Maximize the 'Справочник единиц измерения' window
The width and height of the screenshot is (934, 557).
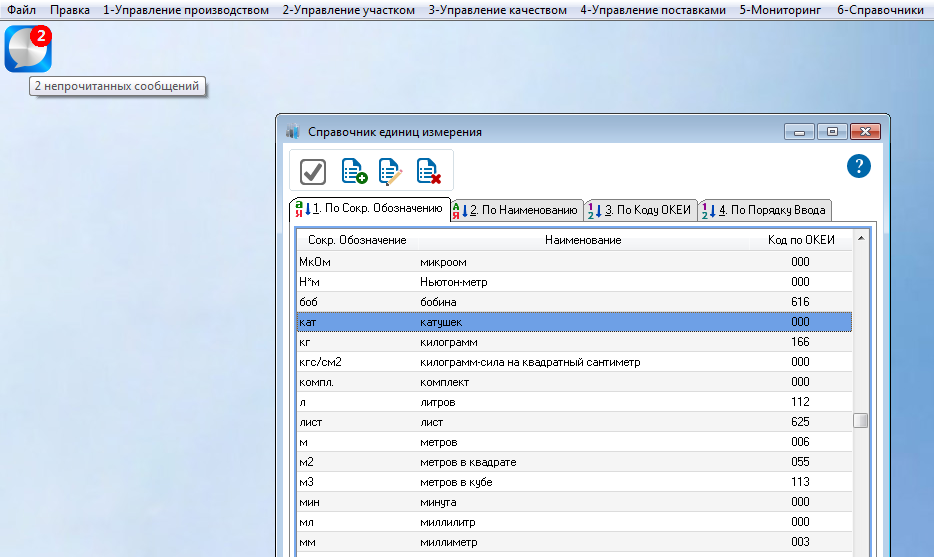[831, 132]
